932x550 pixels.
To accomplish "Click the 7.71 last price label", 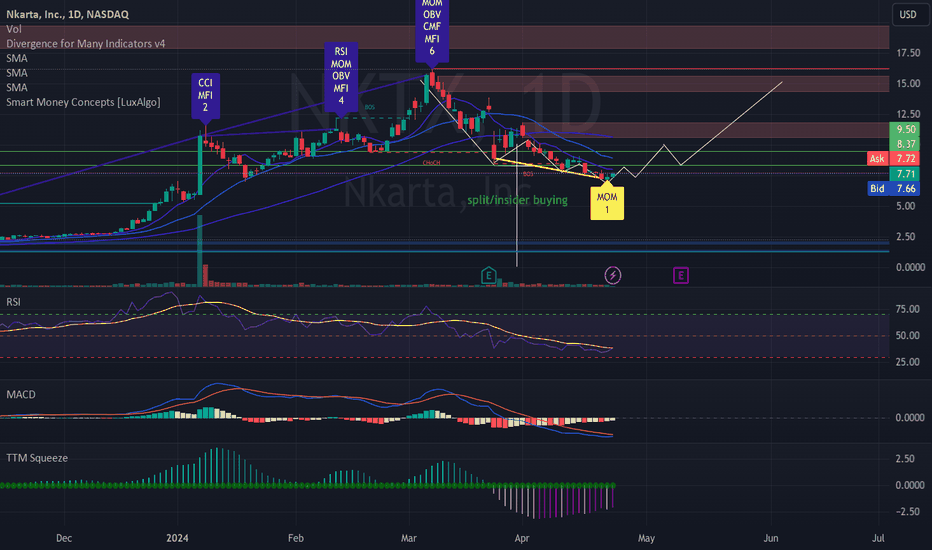I will tap(905, 174).
